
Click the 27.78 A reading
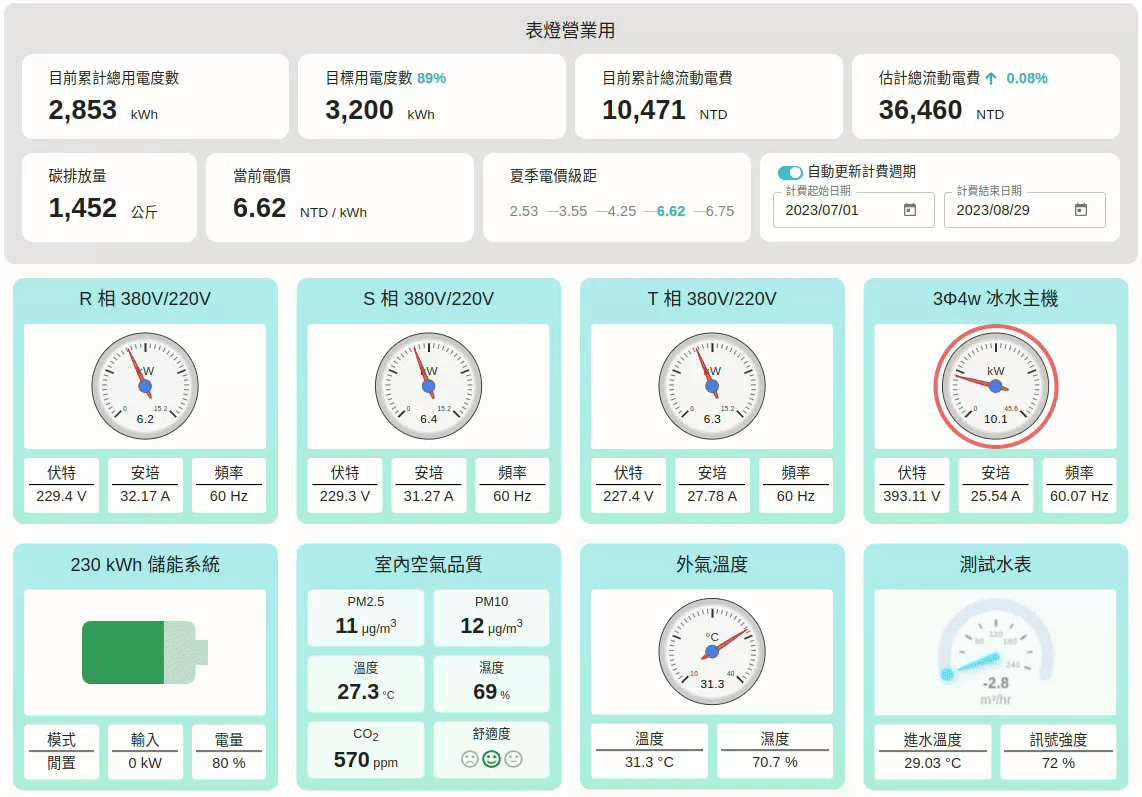[x=712, y=496]
